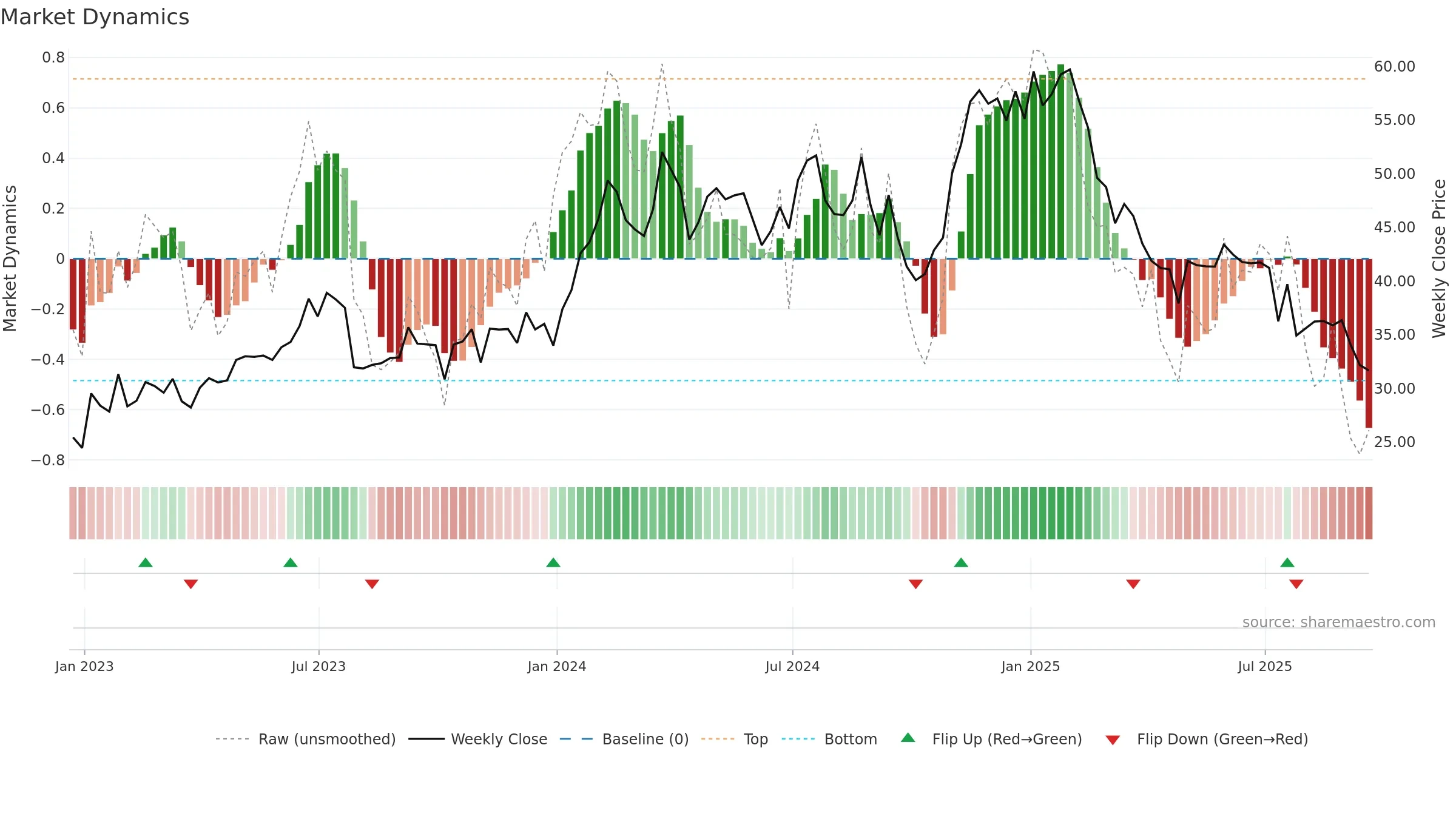
Task: Click the red flip-down marker in autumn 2024
Action: coord(915,584)
